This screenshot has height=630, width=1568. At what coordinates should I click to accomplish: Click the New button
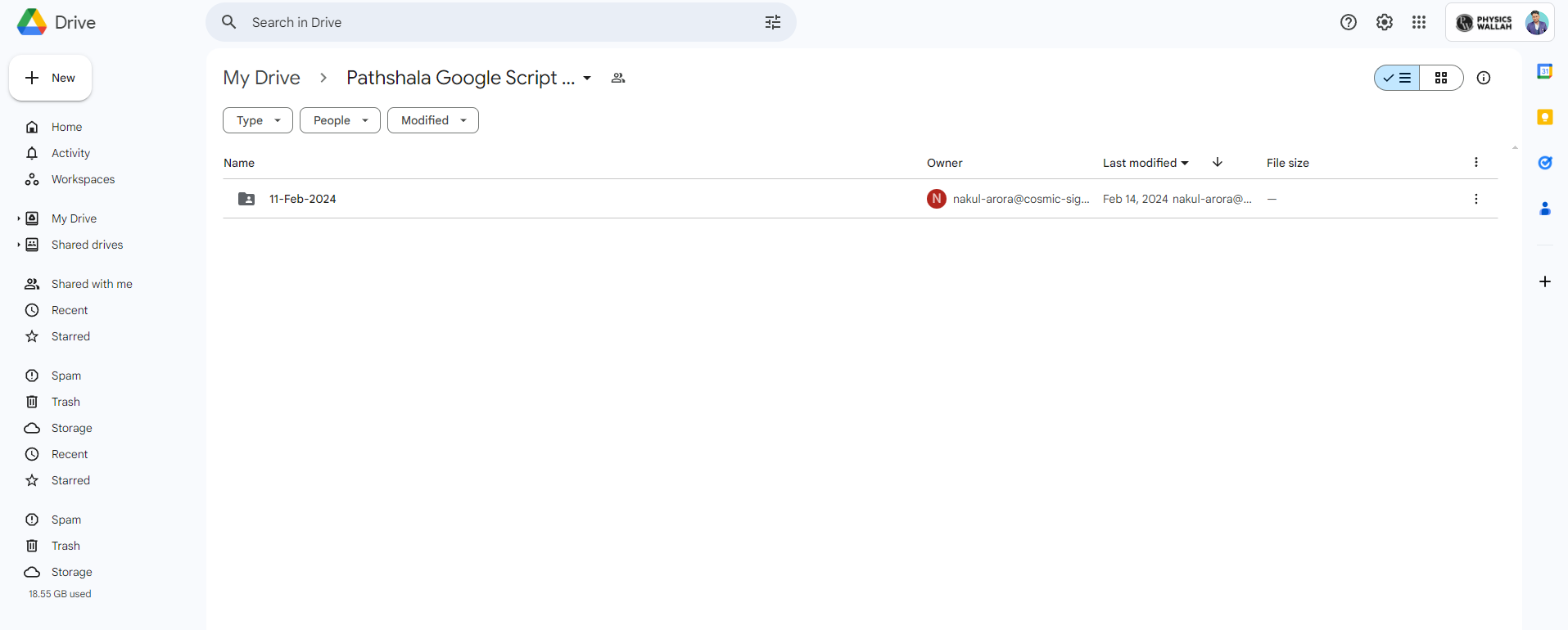[51, 78]
